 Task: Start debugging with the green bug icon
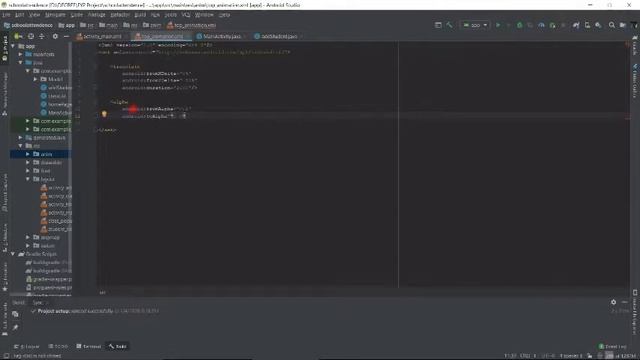[x=520, y=25]
